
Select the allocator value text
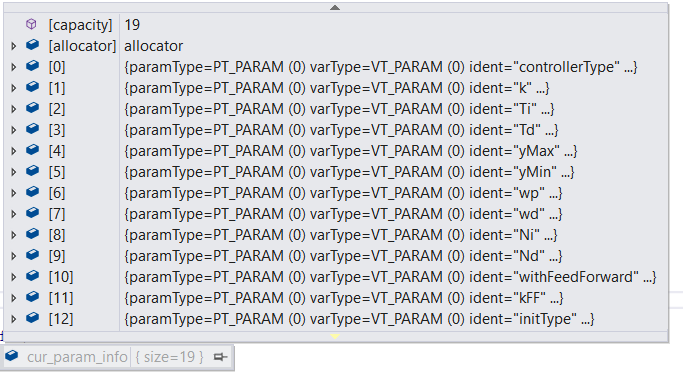tap(153, 46)
